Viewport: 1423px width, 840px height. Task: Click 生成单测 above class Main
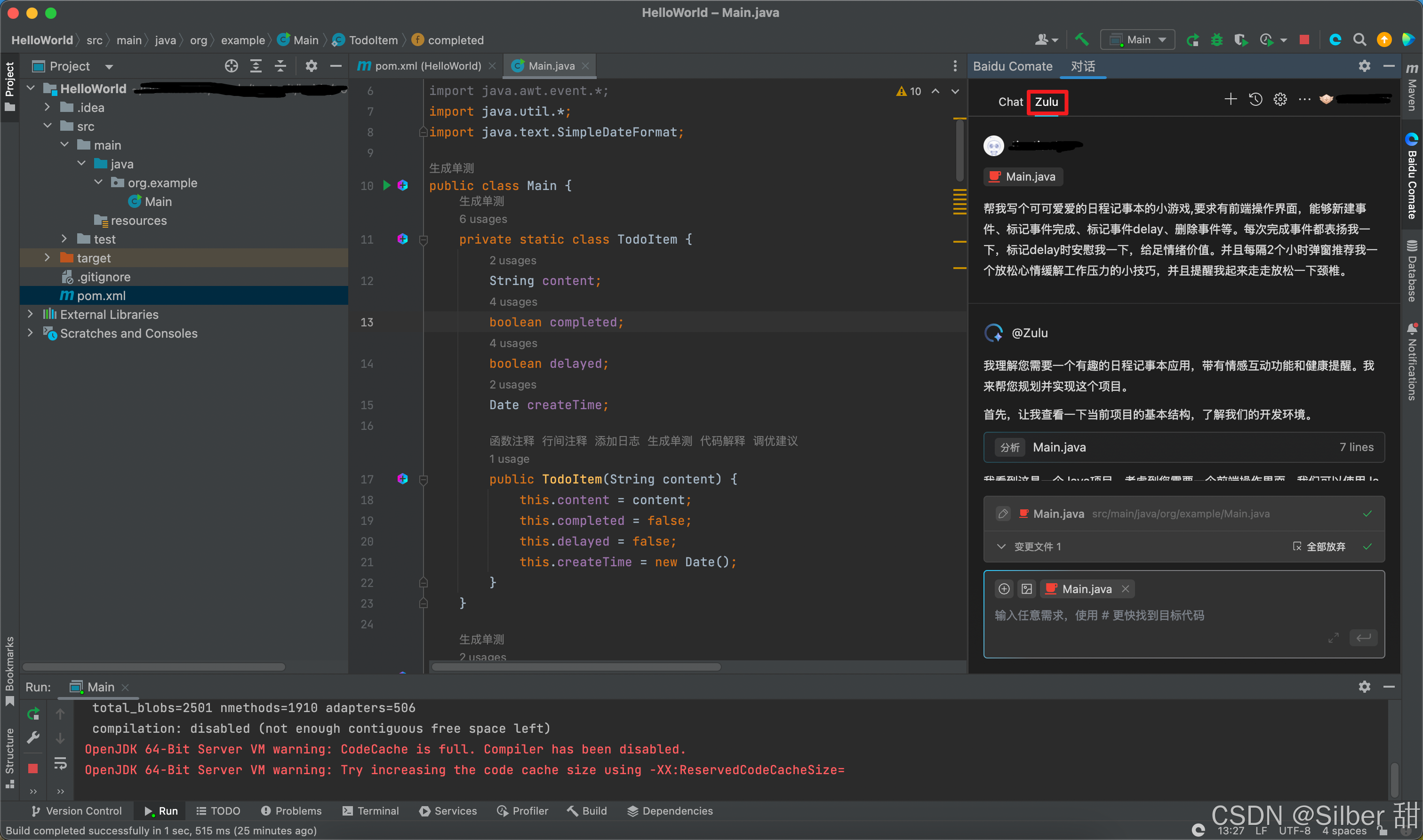(451, 168)
